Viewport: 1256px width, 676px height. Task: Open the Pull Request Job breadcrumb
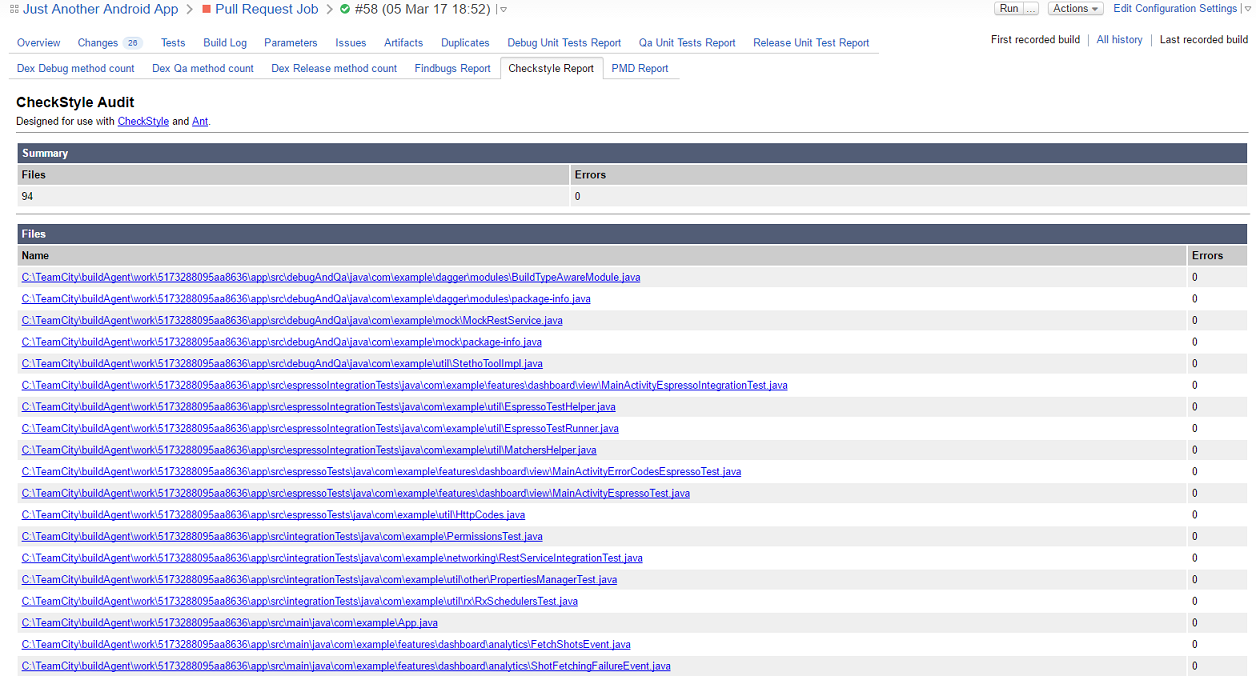267,9
